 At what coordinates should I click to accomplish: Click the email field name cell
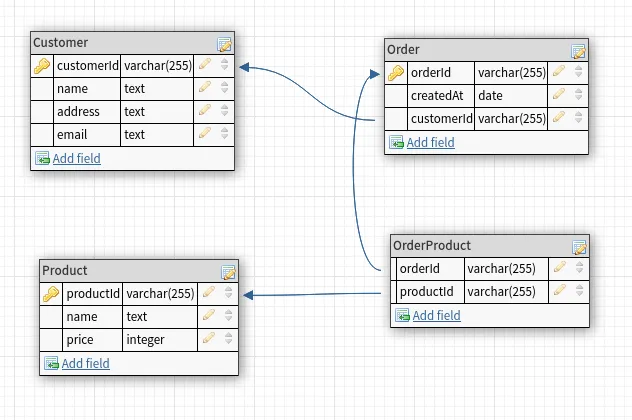87,135
